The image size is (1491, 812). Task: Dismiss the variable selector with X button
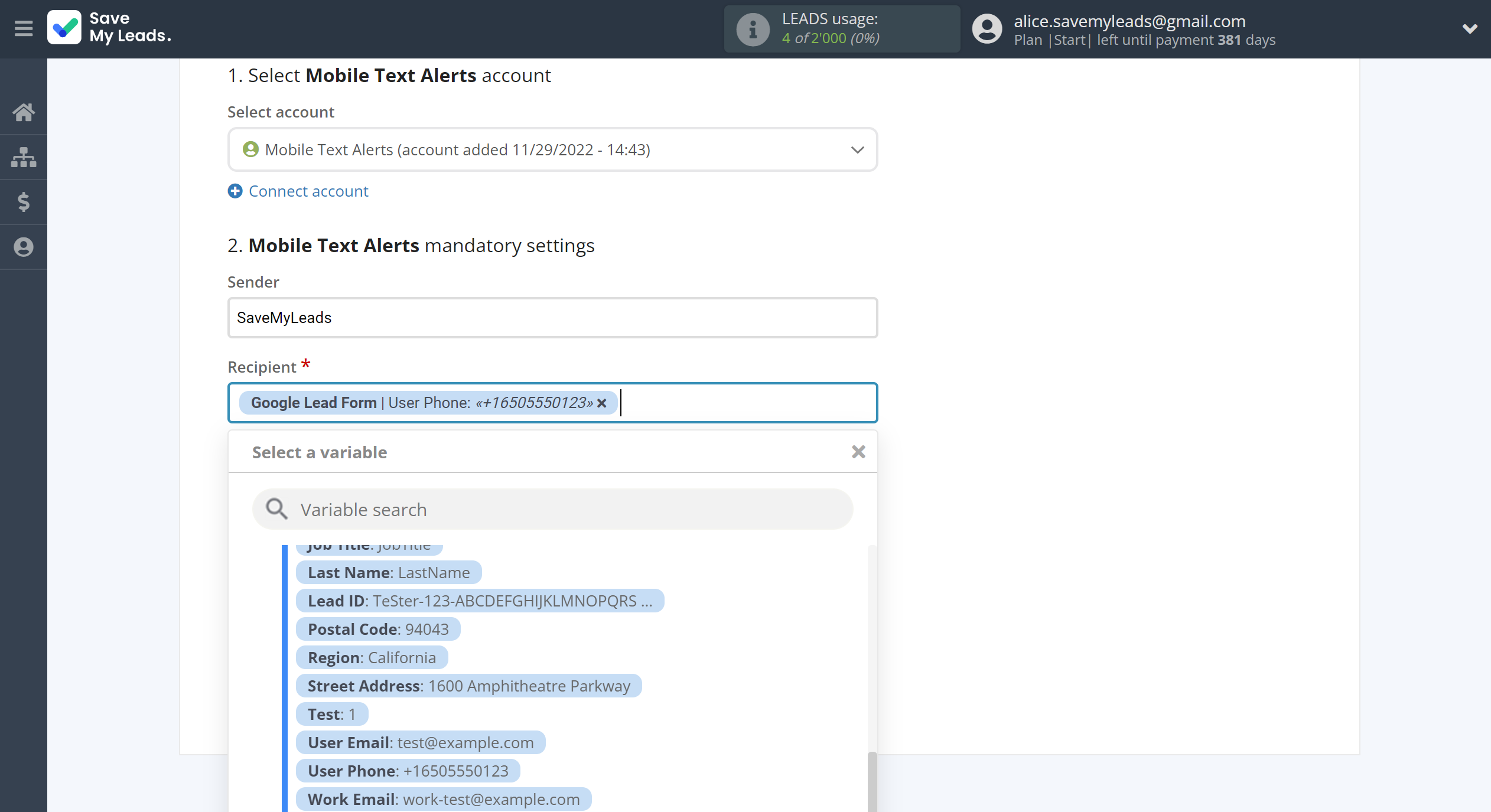(857, 452)
